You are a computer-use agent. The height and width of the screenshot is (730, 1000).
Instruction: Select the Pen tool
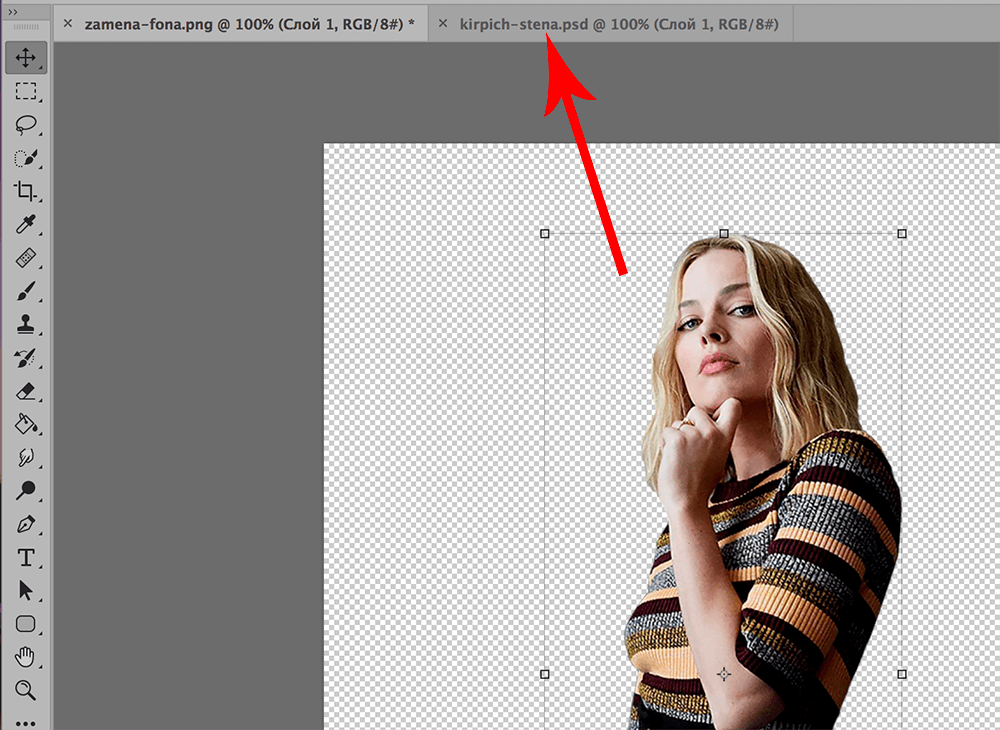pyautogui.click(x=26, y=524)
